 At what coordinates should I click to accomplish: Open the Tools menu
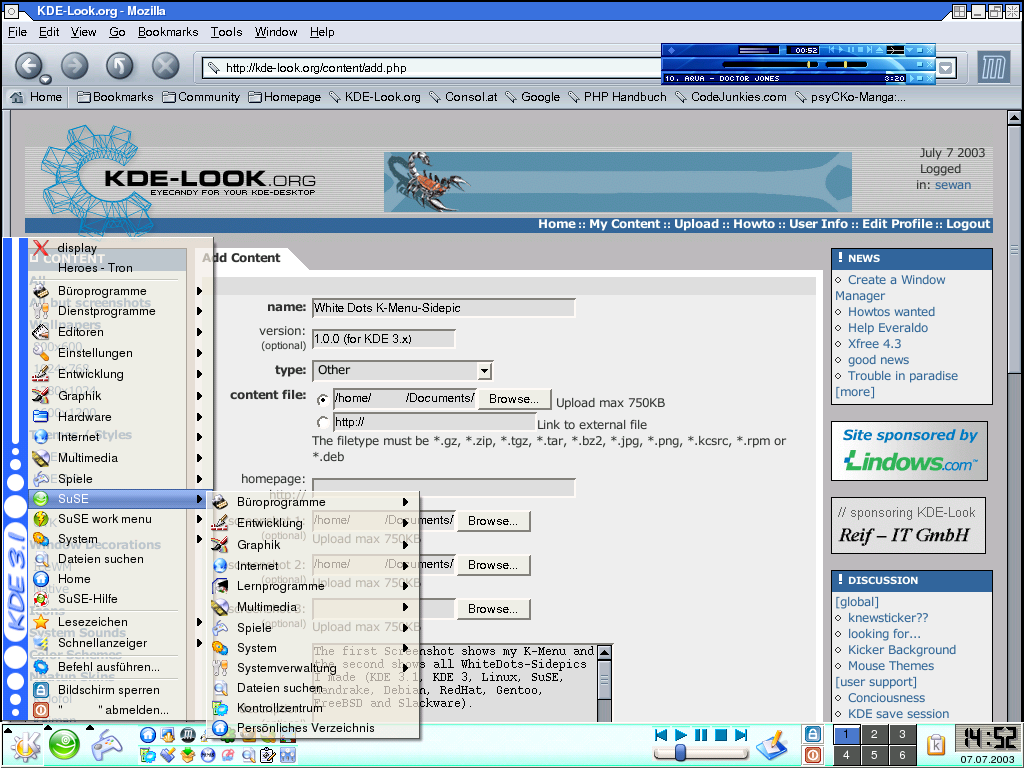(x=226, y=32)
